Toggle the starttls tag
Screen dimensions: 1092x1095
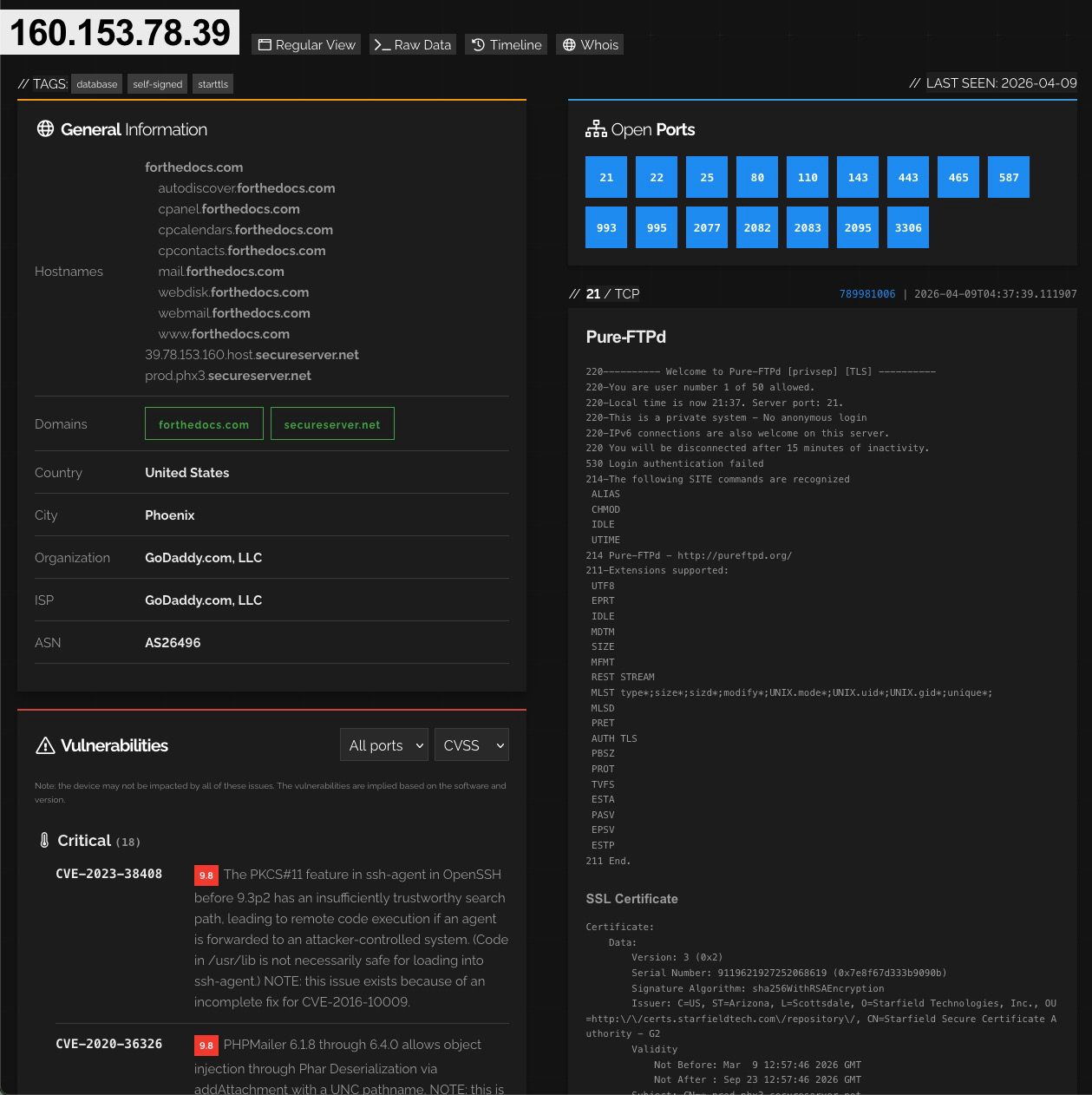[x=213, y=83]
